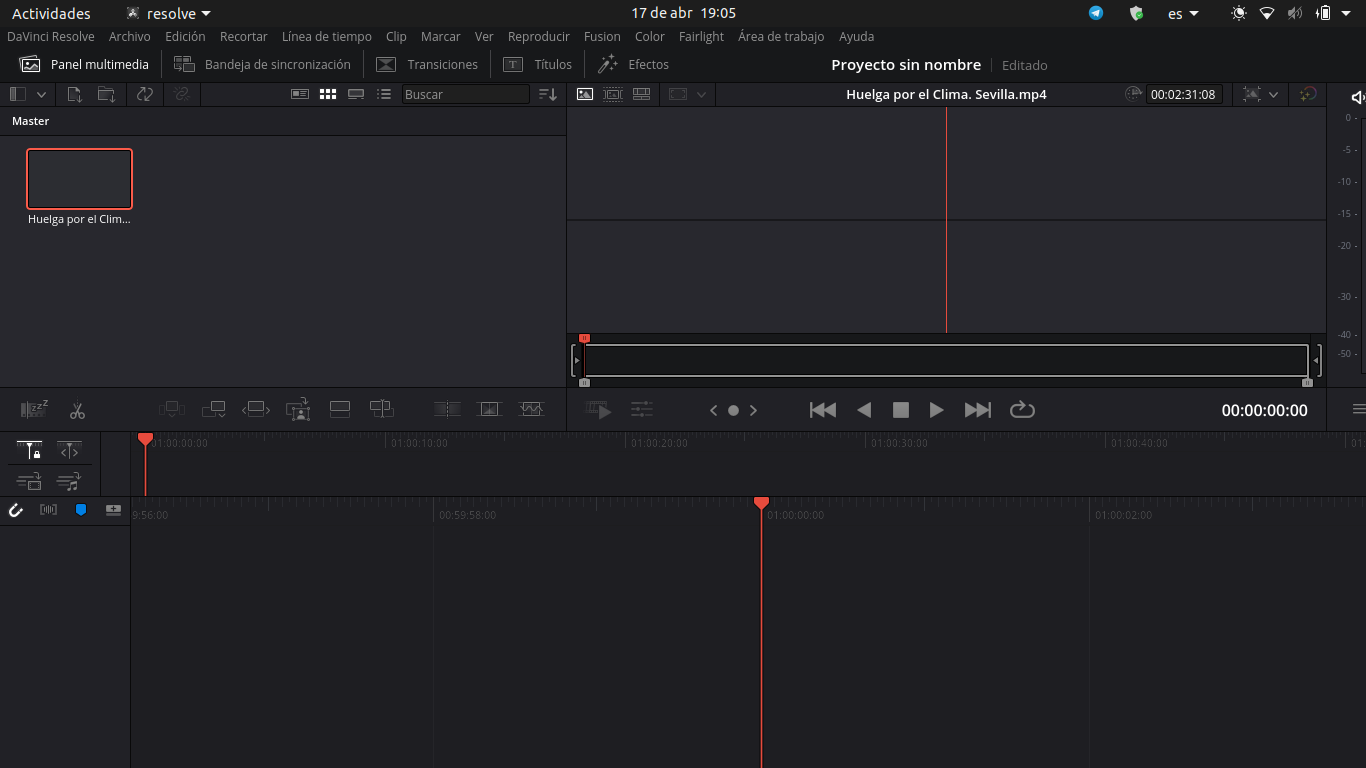Open the Títulos panel
This screenshot has width=1366, height=768.
tap(537, 64)
